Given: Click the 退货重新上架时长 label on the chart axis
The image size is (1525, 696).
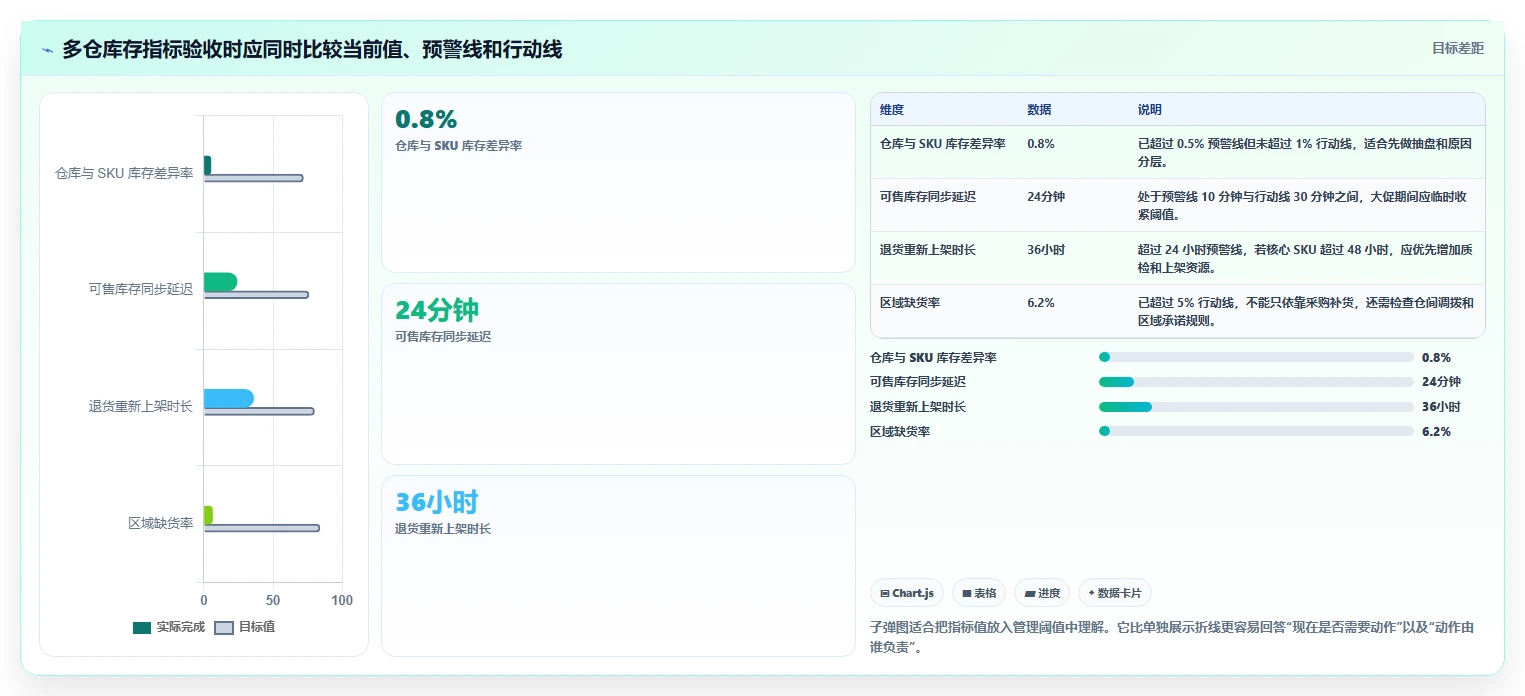Looking at the screenshot, I should click(x=141, y=406).
